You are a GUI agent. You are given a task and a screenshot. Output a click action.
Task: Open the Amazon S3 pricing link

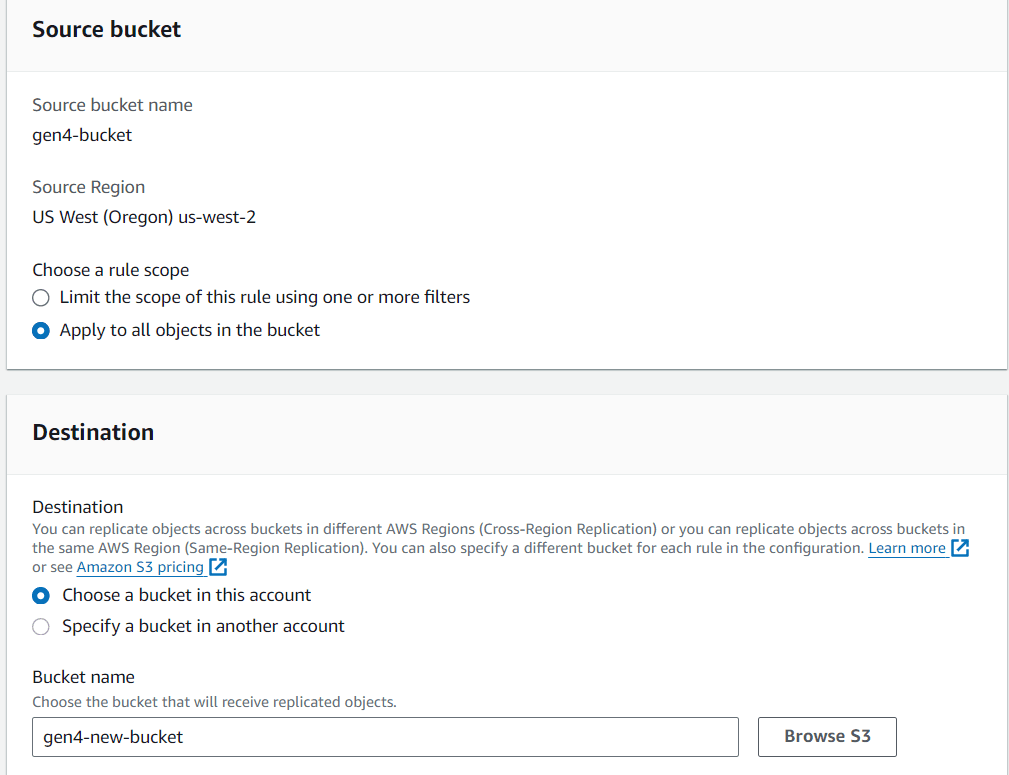(140, 567)
